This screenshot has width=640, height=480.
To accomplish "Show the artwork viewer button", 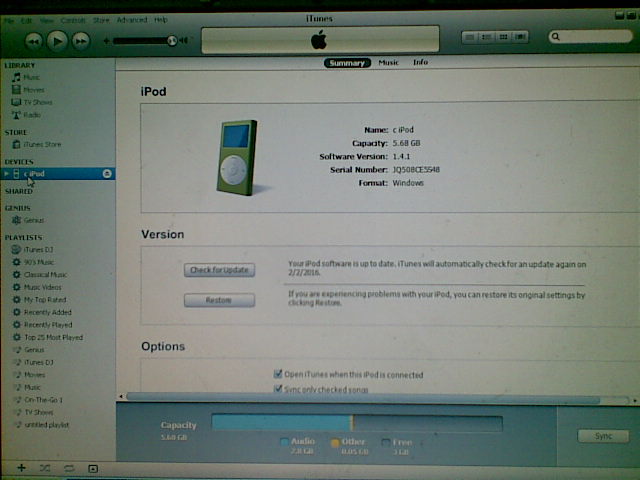I will [93, 469].
